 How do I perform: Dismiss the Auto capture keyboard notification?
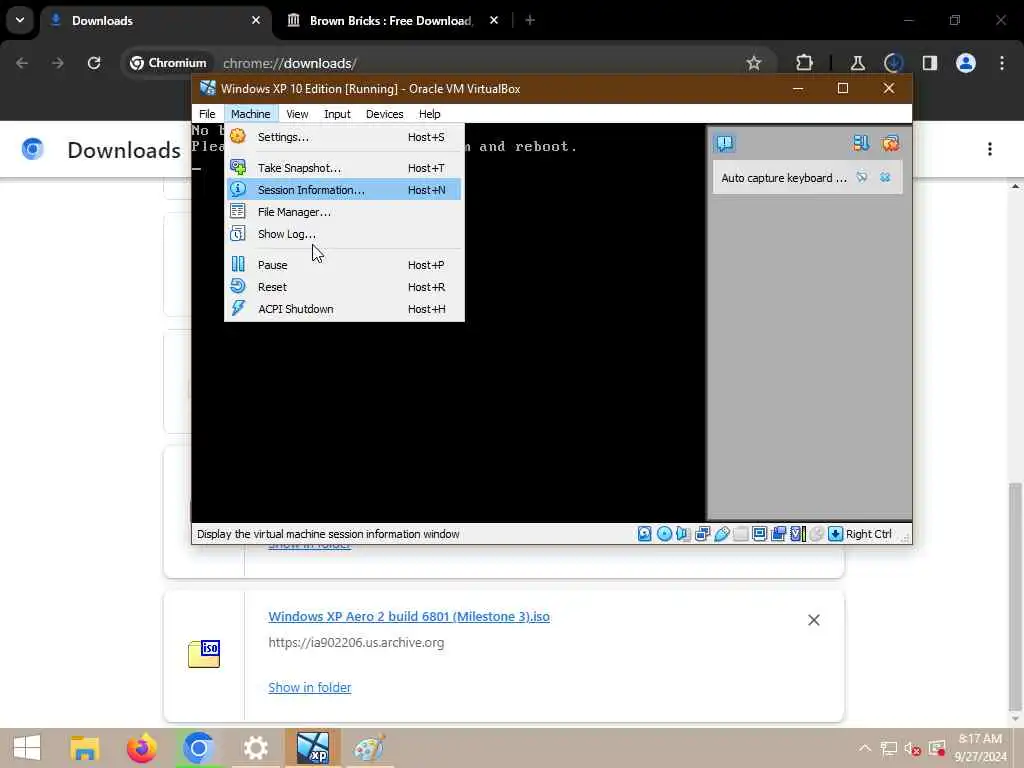(885, 177)
